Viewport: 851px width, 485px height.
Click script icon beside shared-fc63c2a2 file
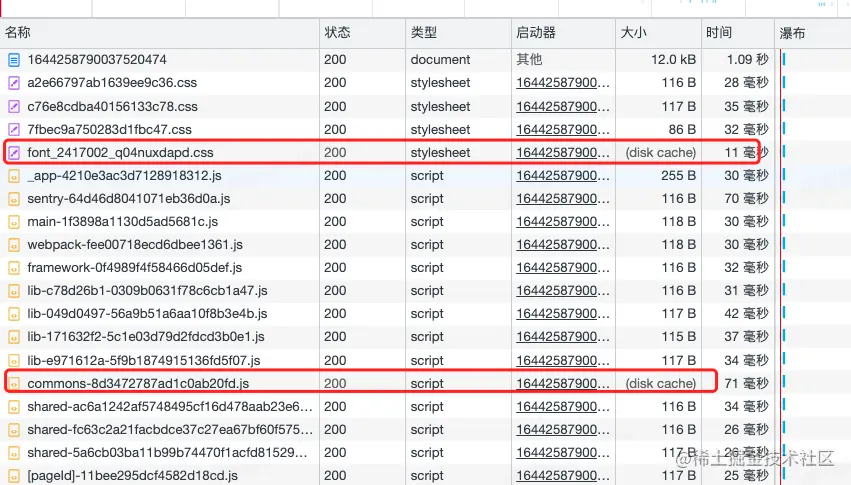(14, 430)
